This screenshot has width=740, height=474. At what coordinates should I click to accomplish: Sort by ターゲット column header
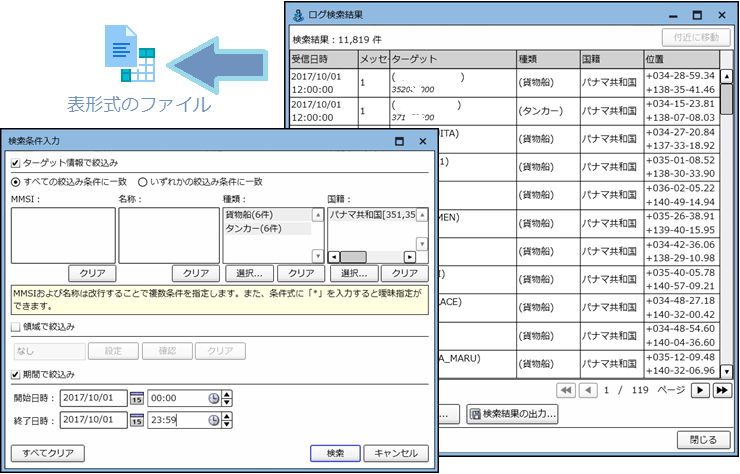(x=453, y=59)
